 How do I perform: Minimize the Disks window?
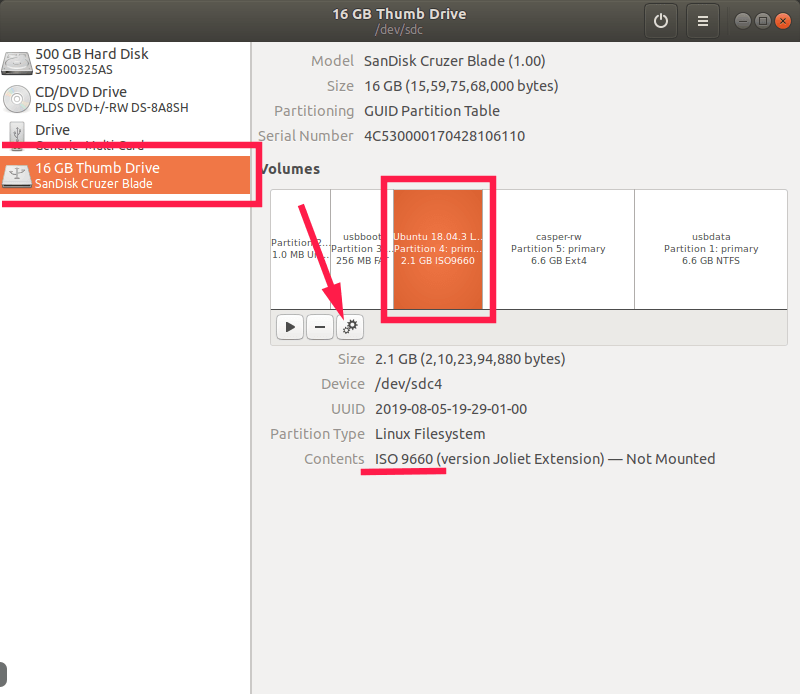coord(742,20)
